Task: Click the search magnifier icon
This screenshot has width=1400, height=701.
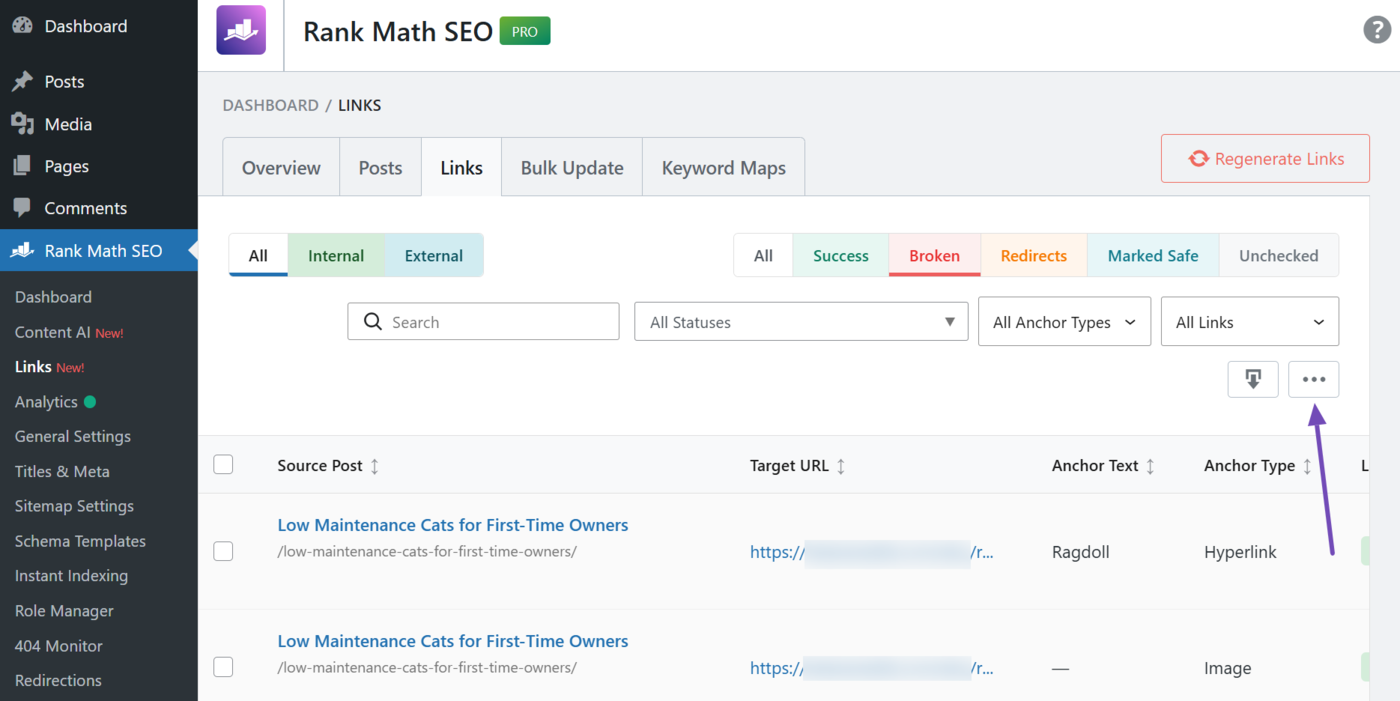Action: point(373,321)
